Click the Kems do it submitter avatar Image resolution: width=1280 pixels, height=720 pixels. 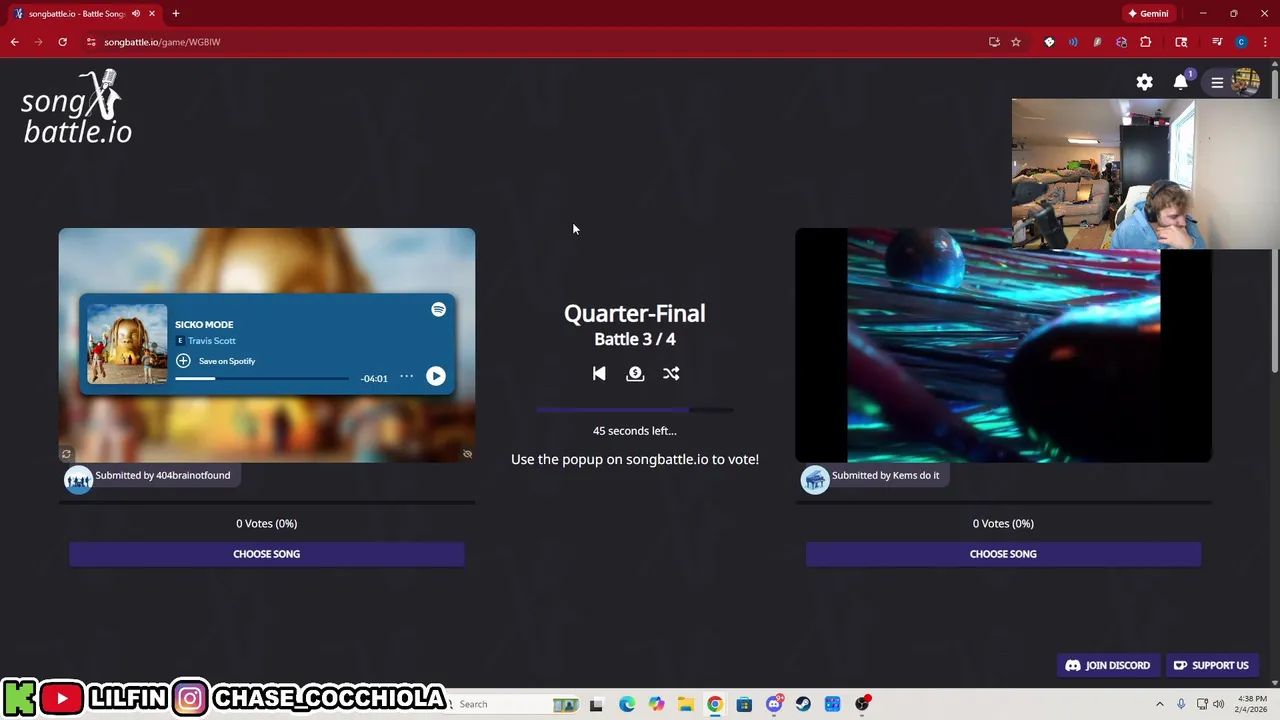tap(815, 479)
